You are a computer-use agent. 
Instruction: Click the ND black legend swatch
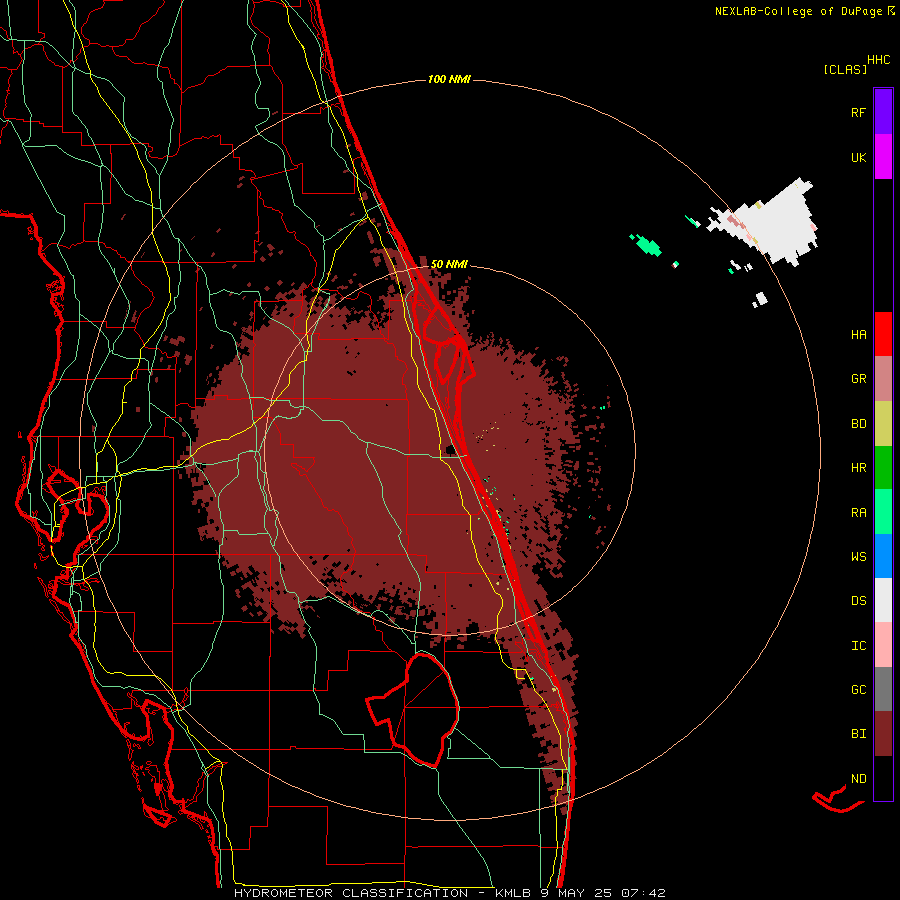coord(883,778)
